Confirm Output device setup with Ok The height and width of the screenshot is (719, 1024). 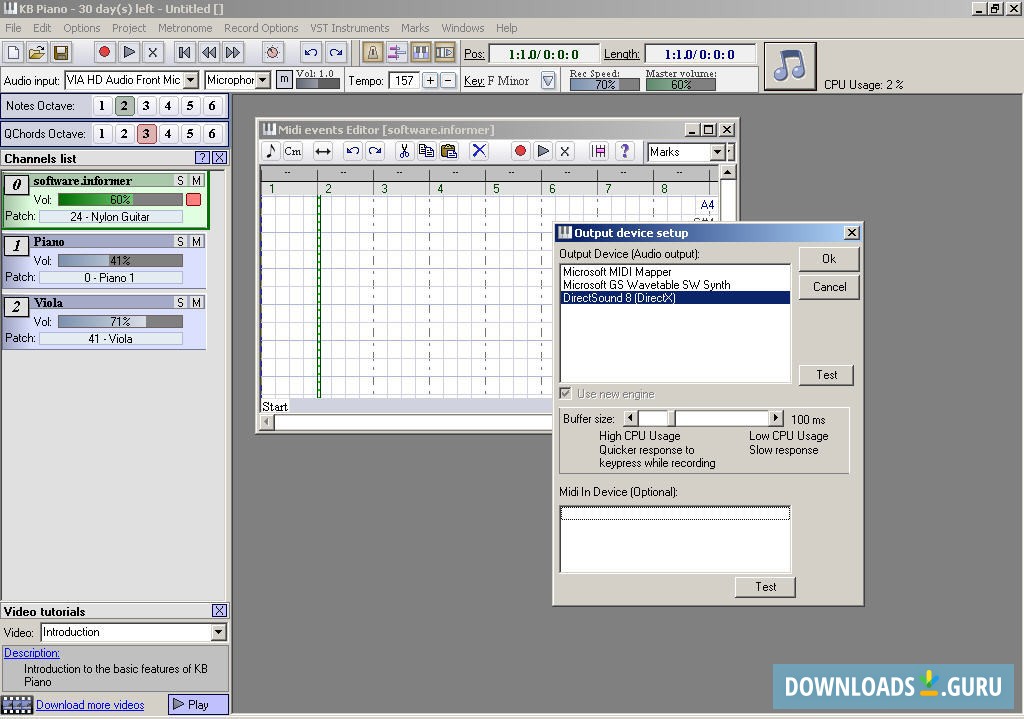[829, 259]
